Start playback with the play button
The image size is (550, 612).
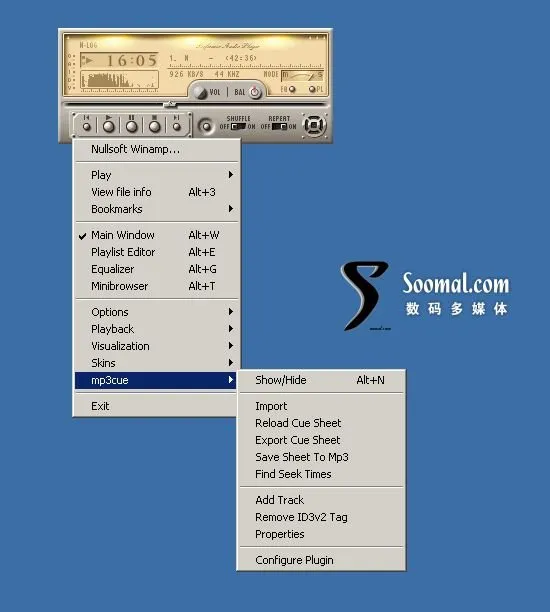click(109, 126)
